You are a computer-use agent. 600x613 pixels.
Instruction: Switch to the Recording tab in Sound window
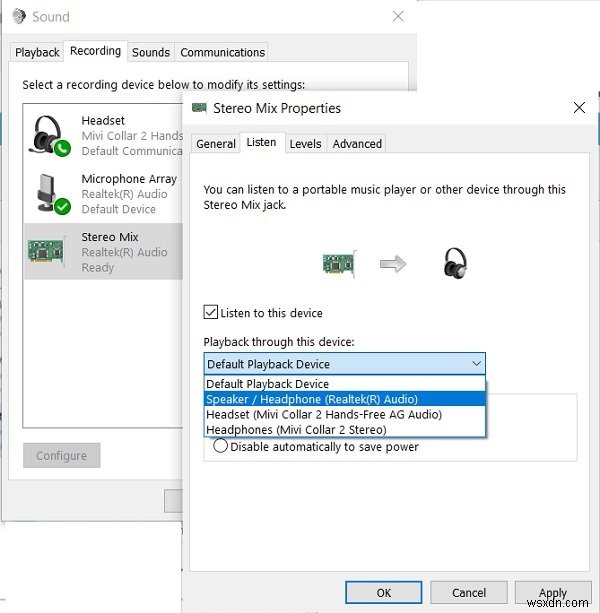pyautogui.click(x=95, y=51)
